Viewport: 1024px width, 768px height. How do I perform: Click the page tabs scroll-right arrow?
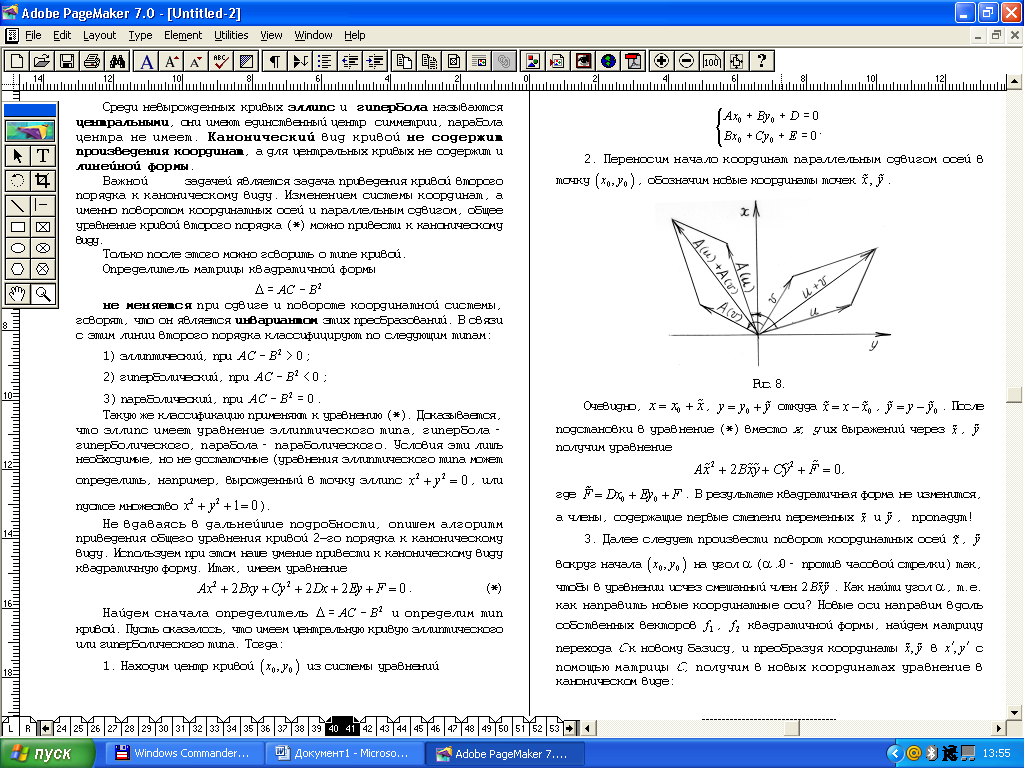[570, 728]
